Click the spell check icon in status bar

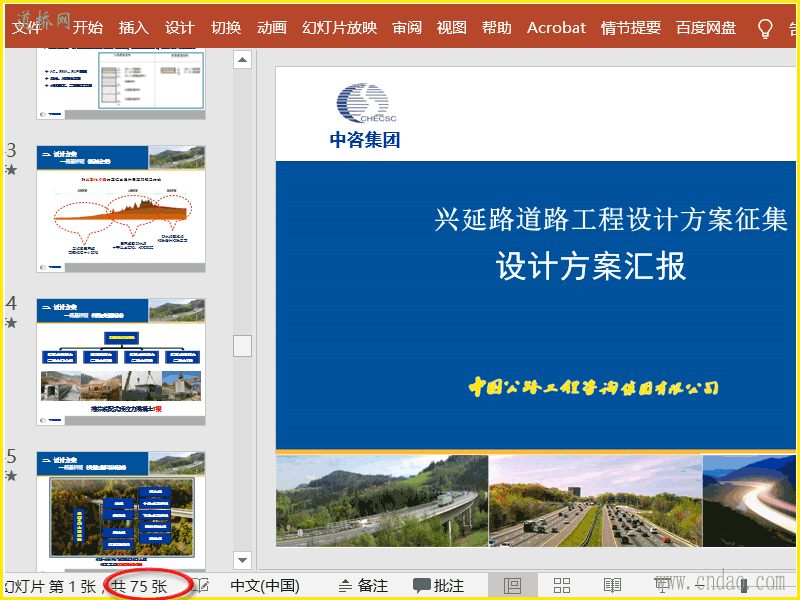[x=202, y=586]
